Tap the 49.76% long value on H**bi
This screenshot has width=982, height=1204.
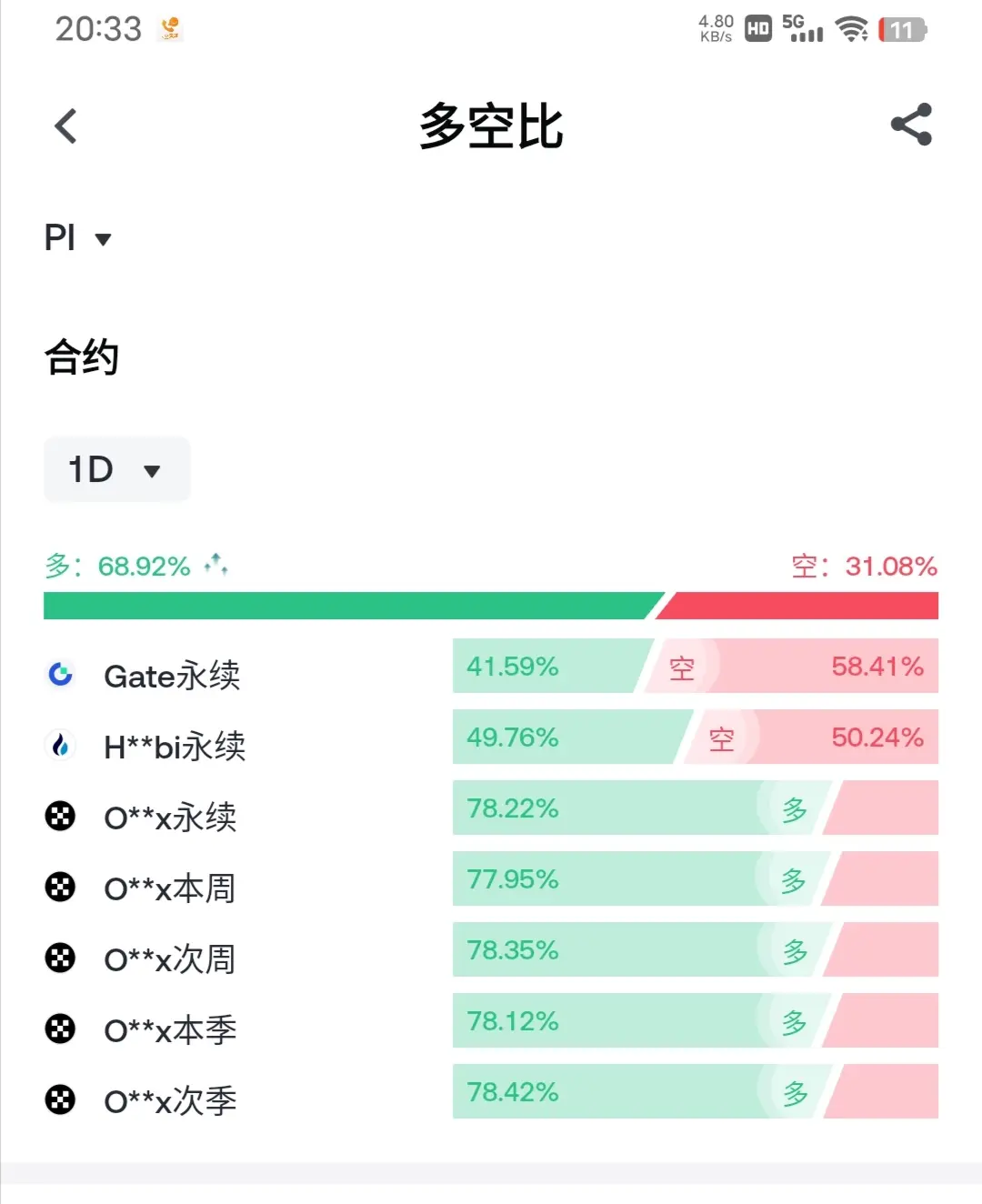tap(513, 737)
